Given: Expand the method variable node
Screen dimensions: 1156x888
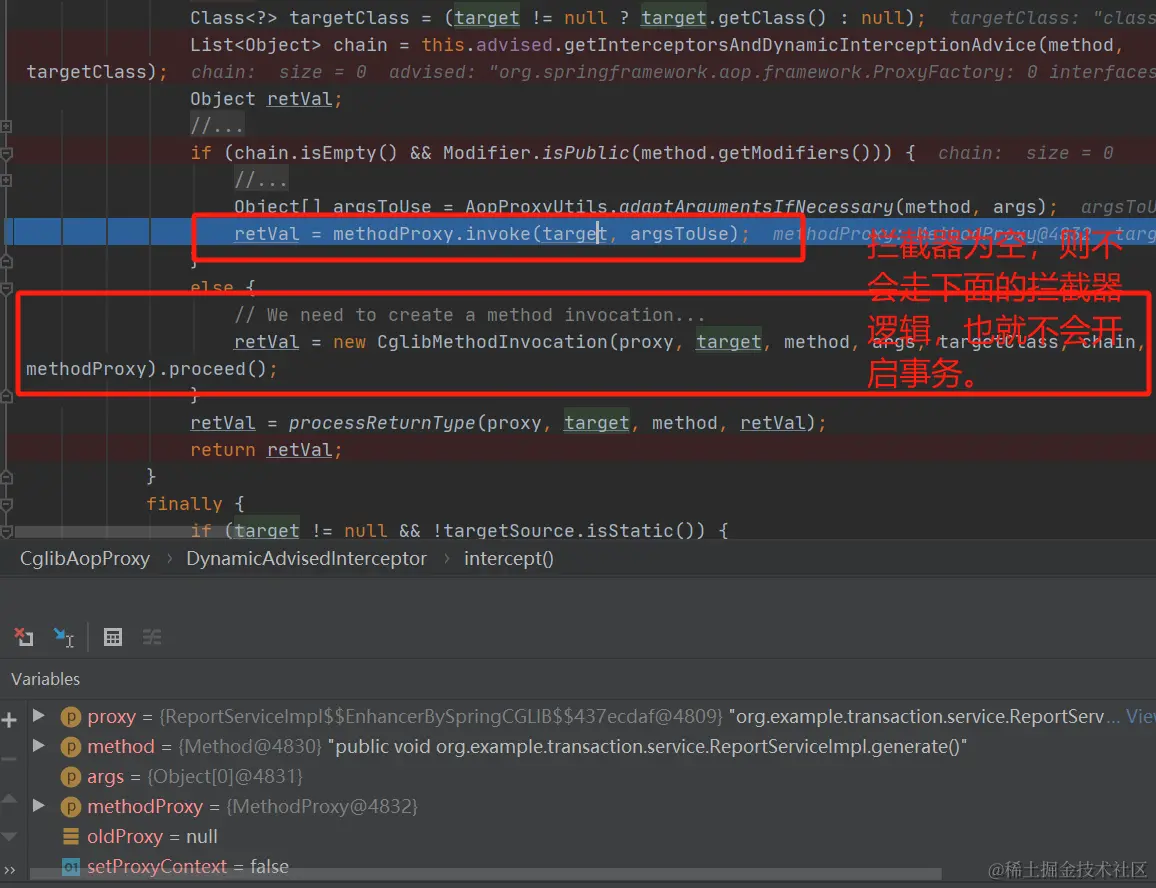Looking at the screenshot, I should 38,746.
